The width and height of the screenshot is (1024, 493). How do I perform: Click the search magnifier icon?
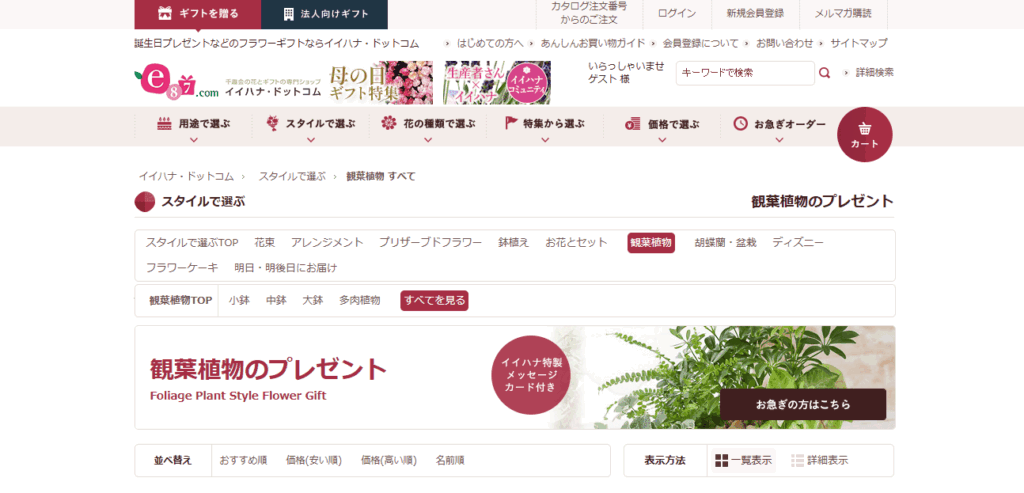[x=825, y=73]
